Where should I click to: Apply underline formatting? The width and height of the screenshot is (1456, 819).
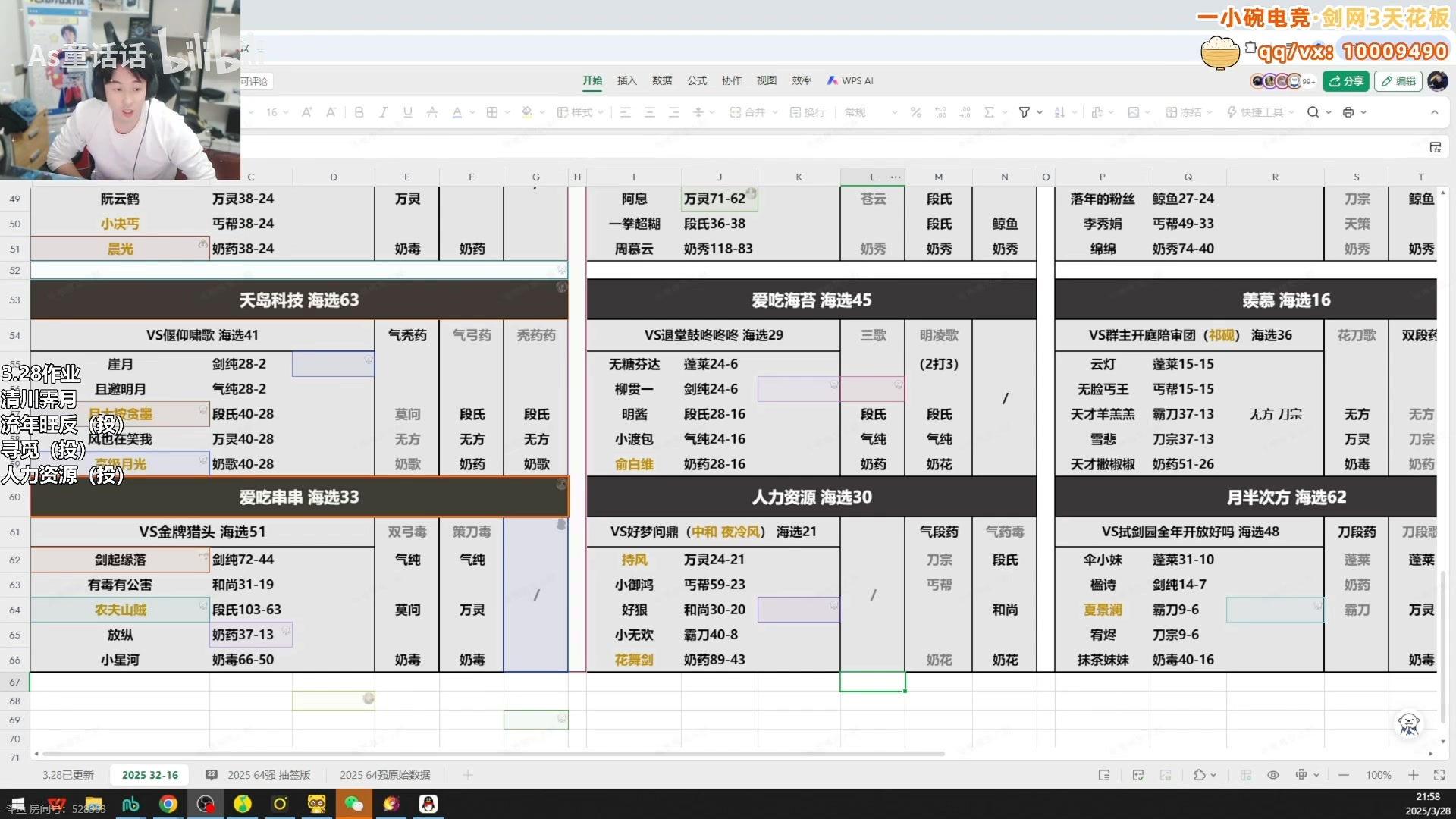coord(408,112)
